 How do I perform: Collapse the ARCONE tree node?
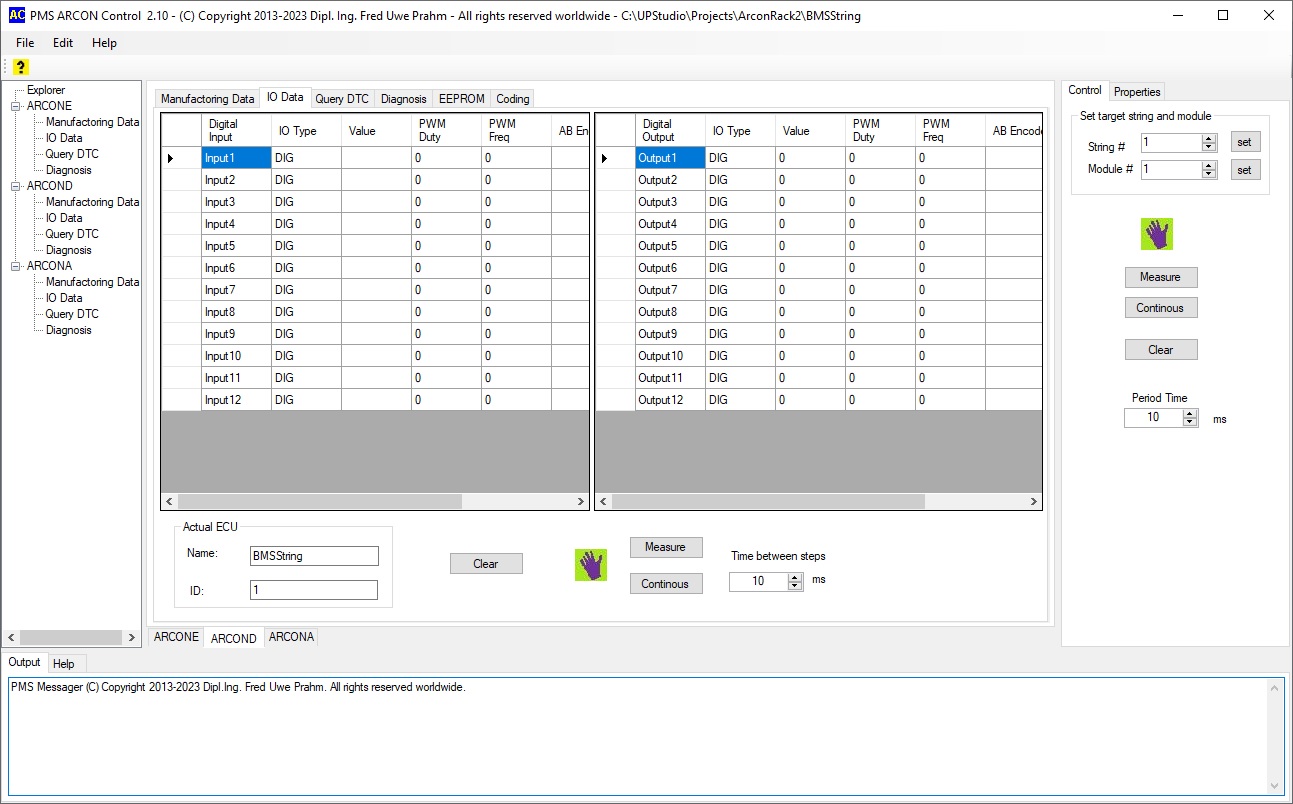pyautogui.click(x=16, y=106)
